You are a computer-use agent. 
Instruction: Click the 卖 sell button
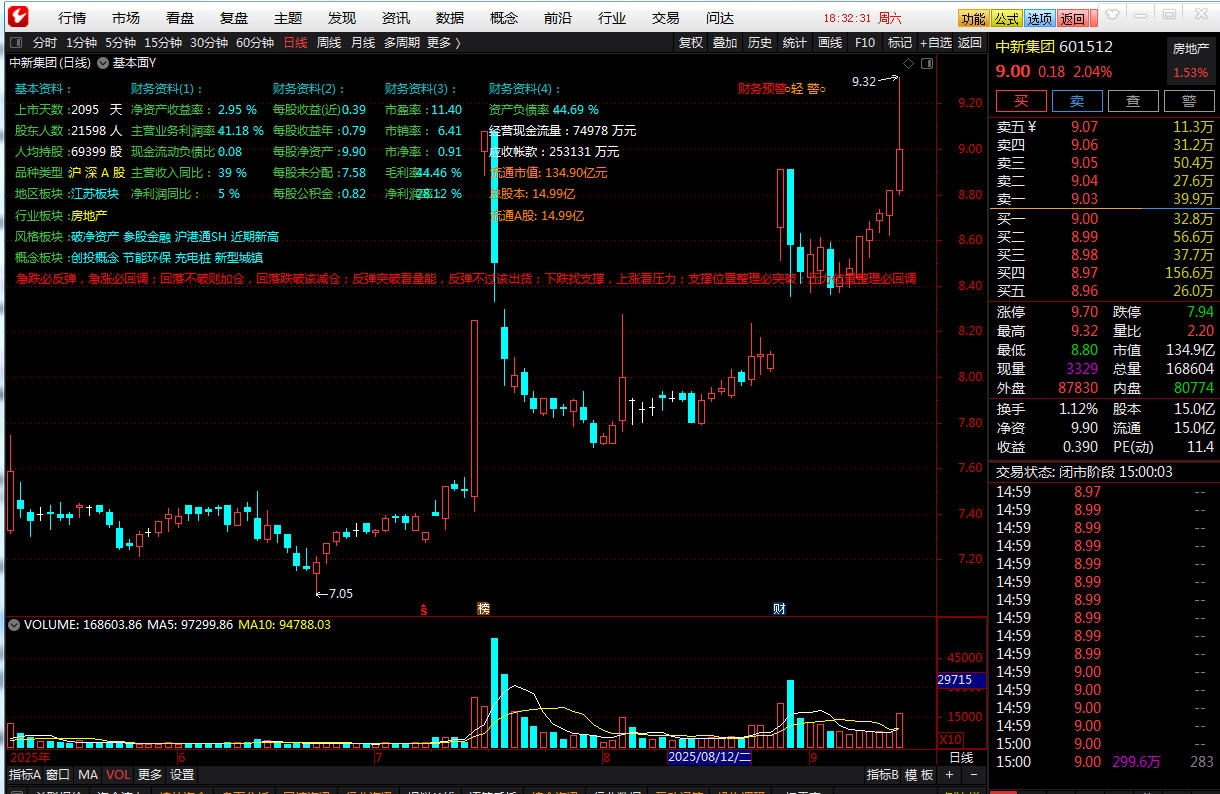click(1077, 101)
